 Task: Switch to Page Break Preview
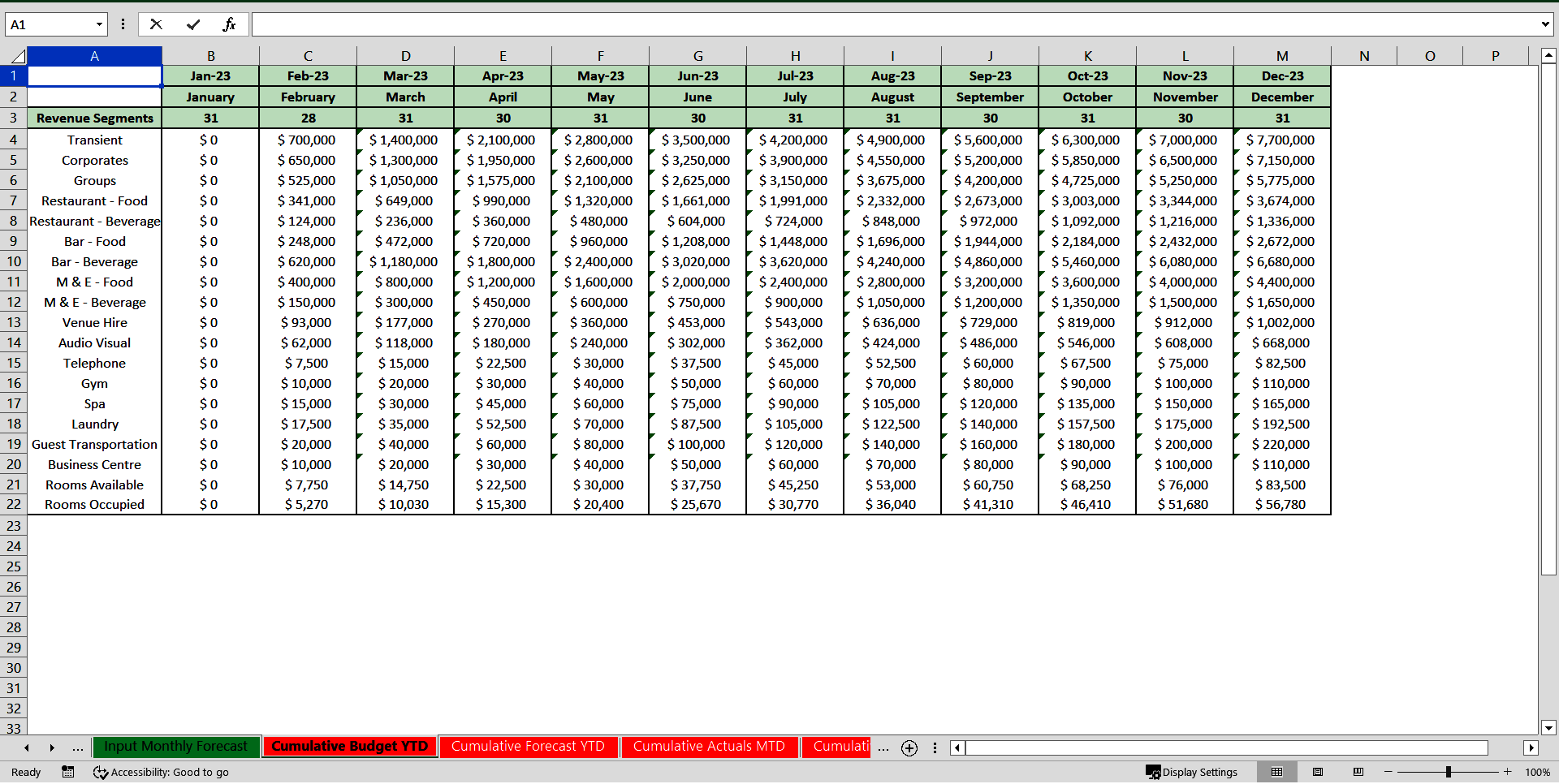1358,772
